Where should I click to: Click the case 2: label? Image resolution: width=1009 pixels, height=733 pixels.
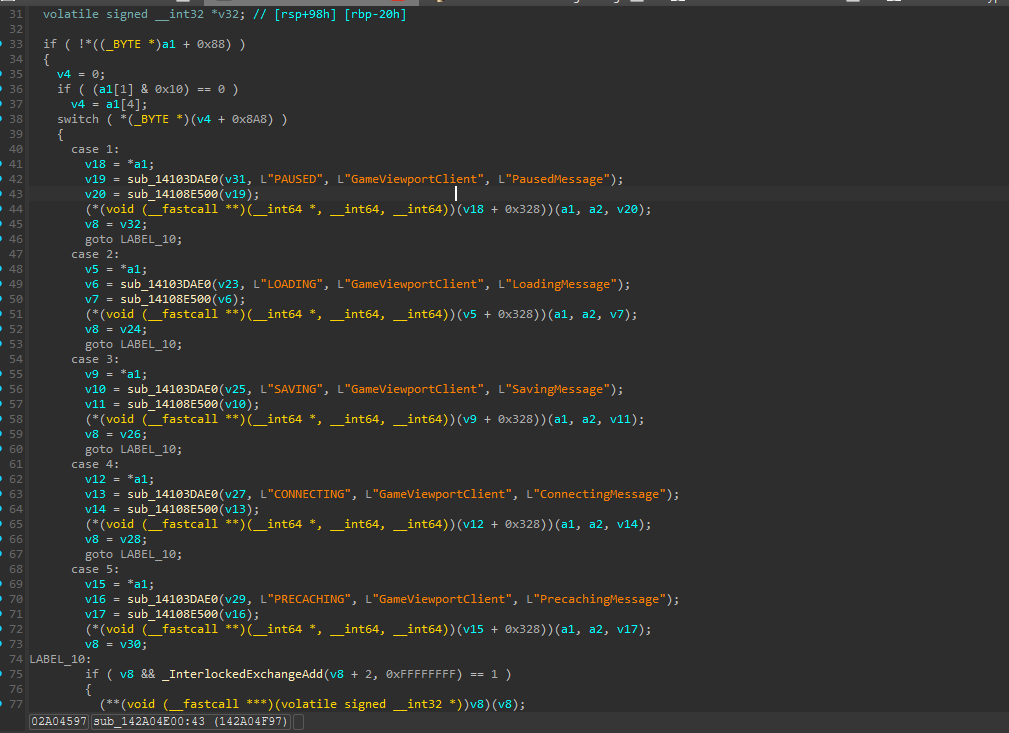[95, 254]
